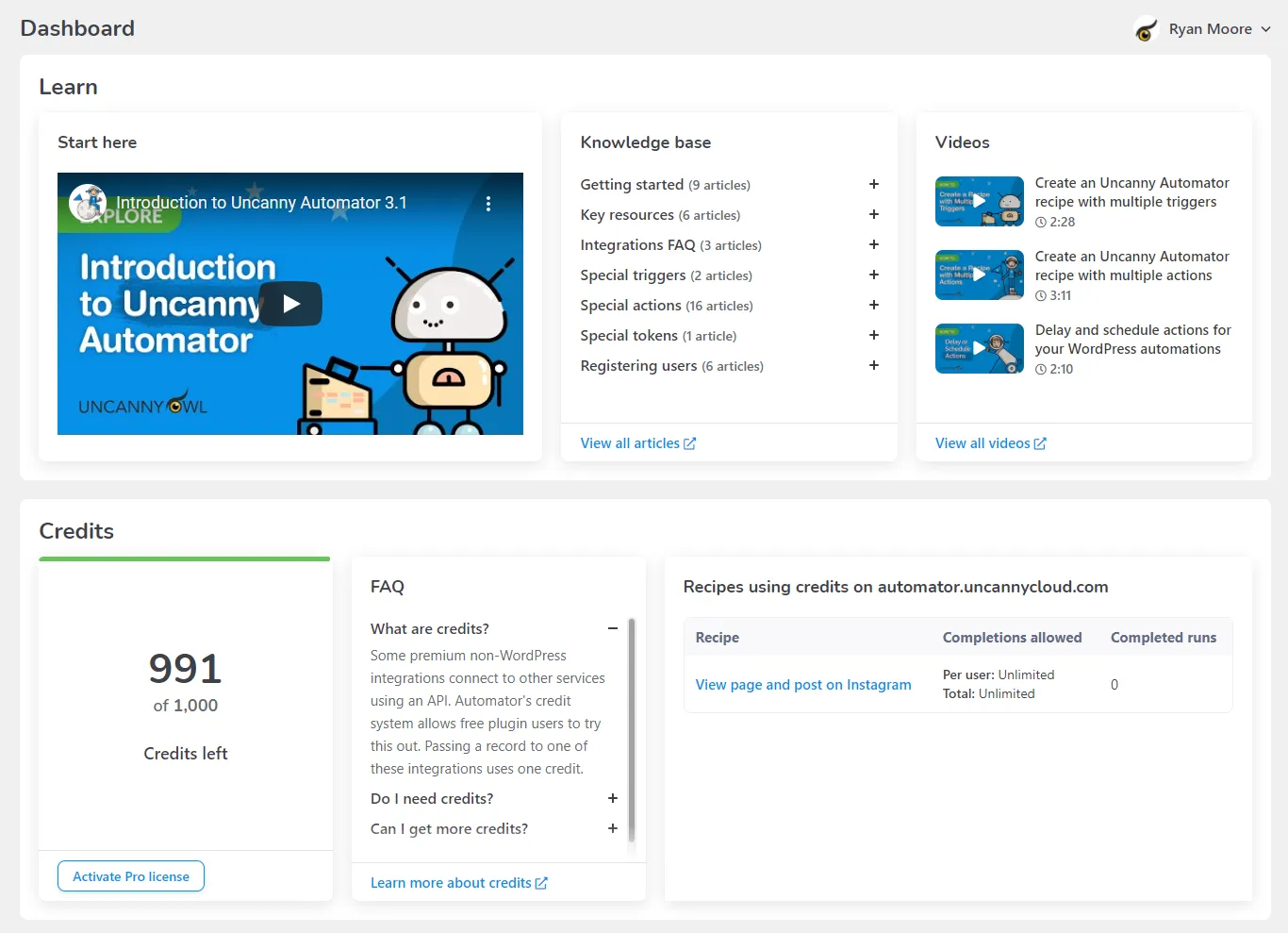
Task: Open the video's three-dot options menu
Action: coord(487,204)
